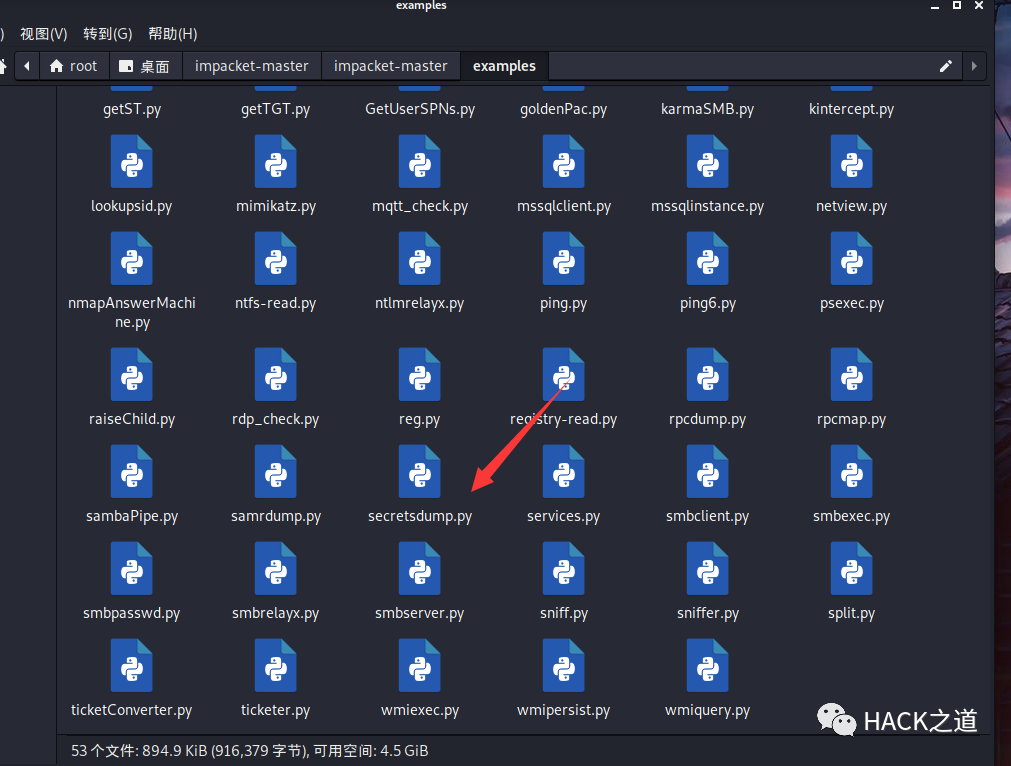
Task: Click the GetUserSPNs.py file name
Action: [420, 109]
